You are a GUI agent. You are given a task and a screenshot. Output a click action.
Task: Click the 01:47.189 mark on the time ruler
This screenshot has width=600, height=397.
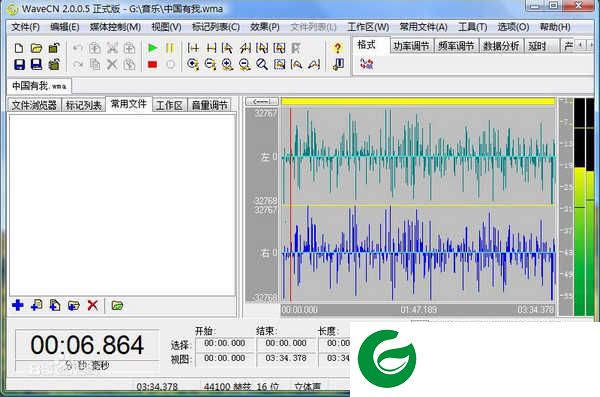point(419,309)
